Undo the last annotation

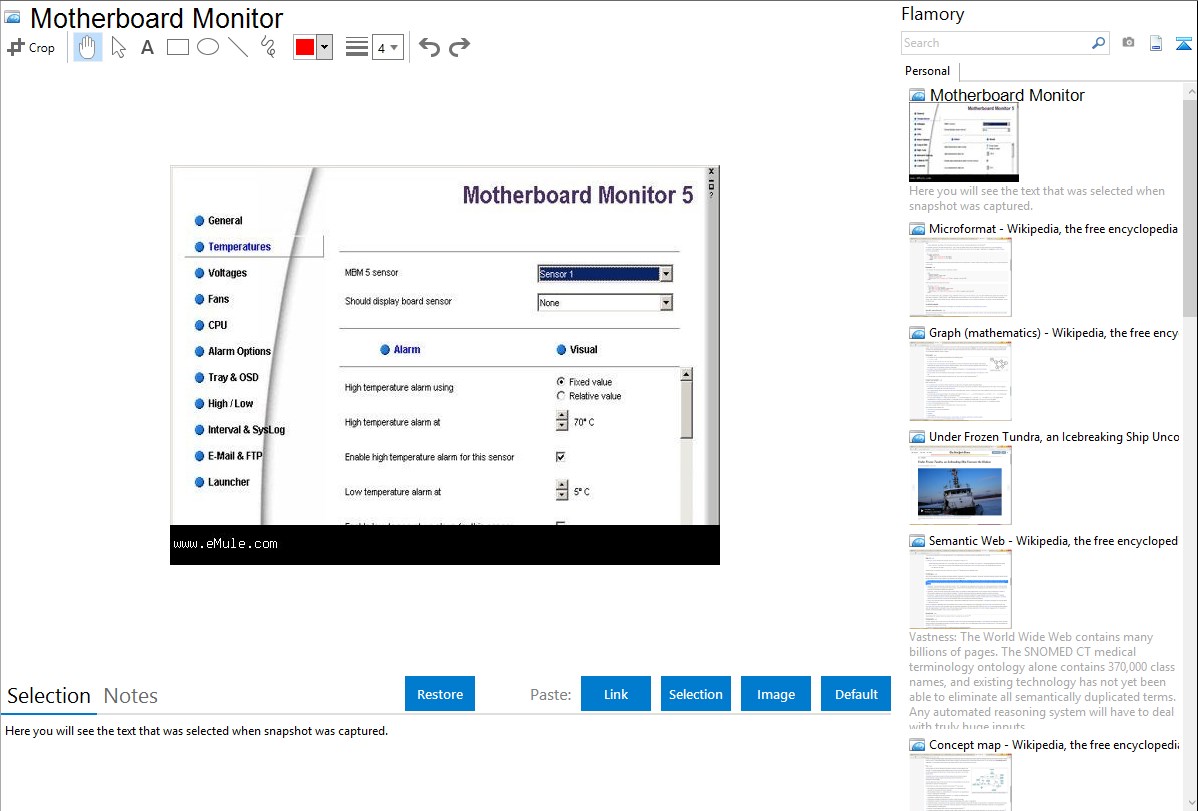pos(429,47)
